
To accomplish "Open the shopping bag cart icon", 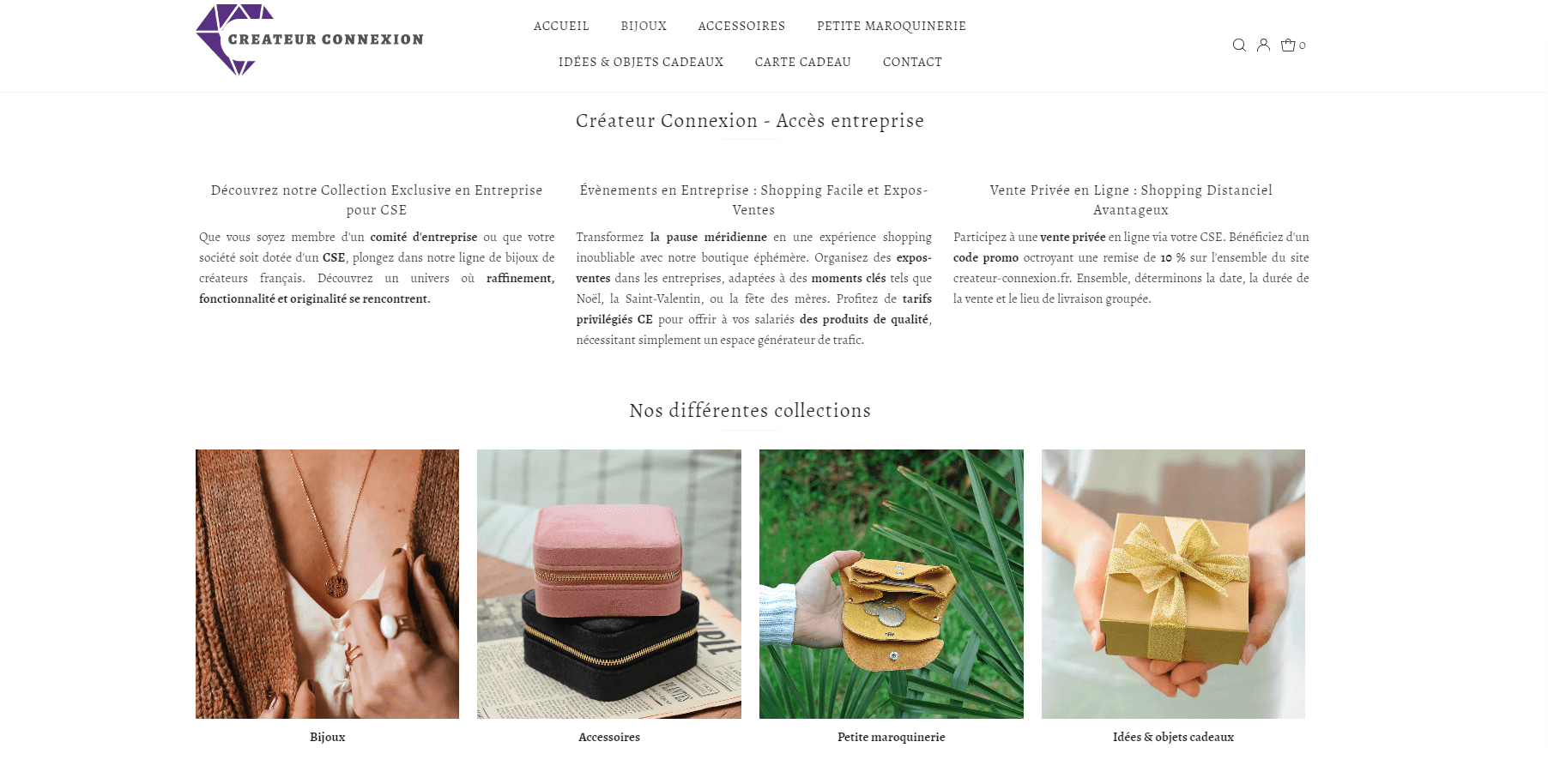I will (1288, 45).
